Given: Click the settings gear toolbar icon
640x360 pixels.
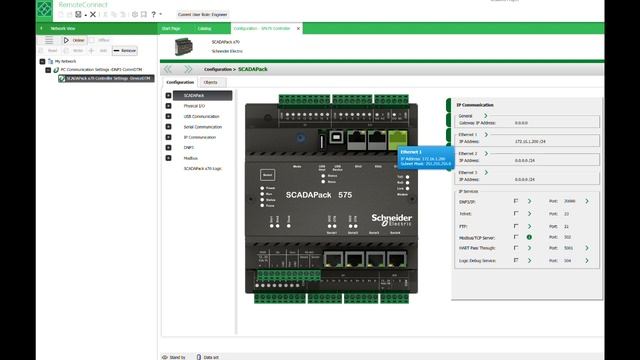Looking at the screenshot, I should coord(135,14).
